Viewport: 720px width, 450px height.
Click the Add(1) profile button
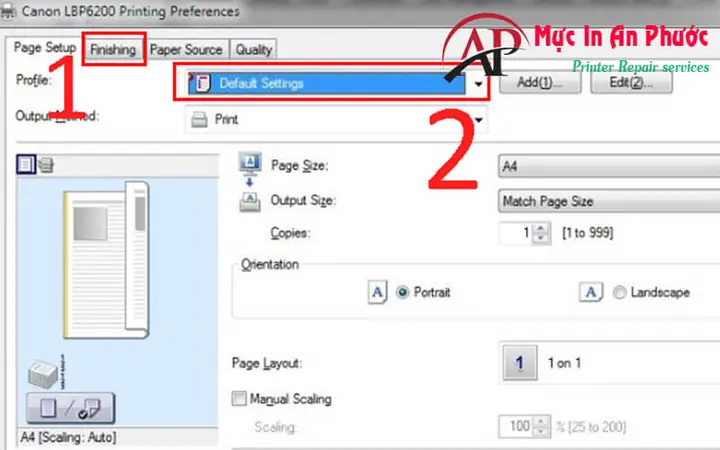click(x=540, y=83)
